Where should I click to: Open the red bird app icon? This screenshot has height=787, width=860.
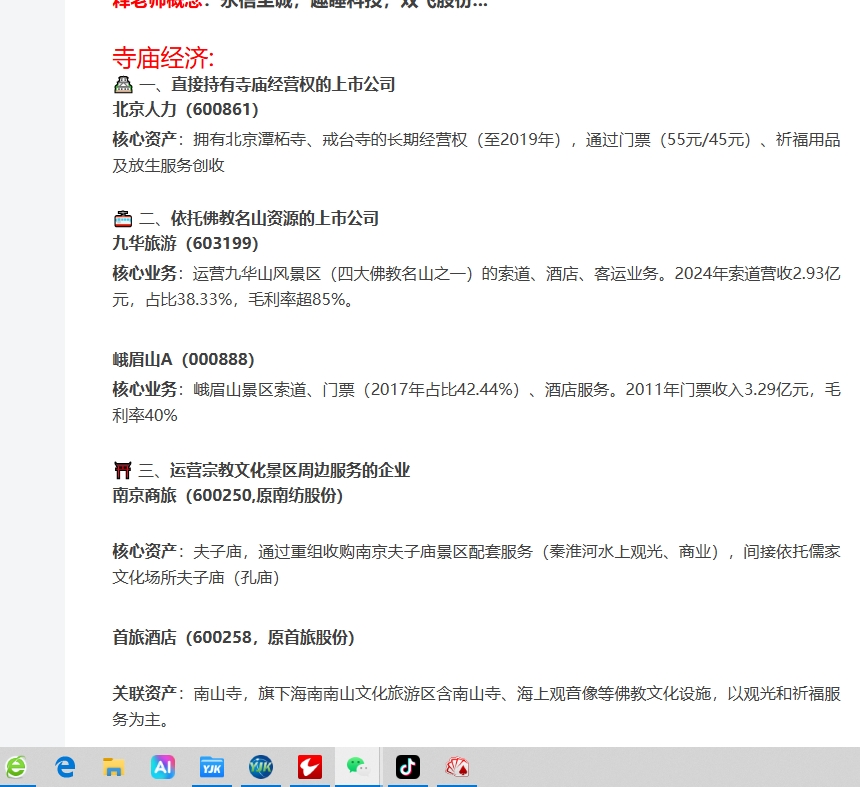tap(309, 767)
